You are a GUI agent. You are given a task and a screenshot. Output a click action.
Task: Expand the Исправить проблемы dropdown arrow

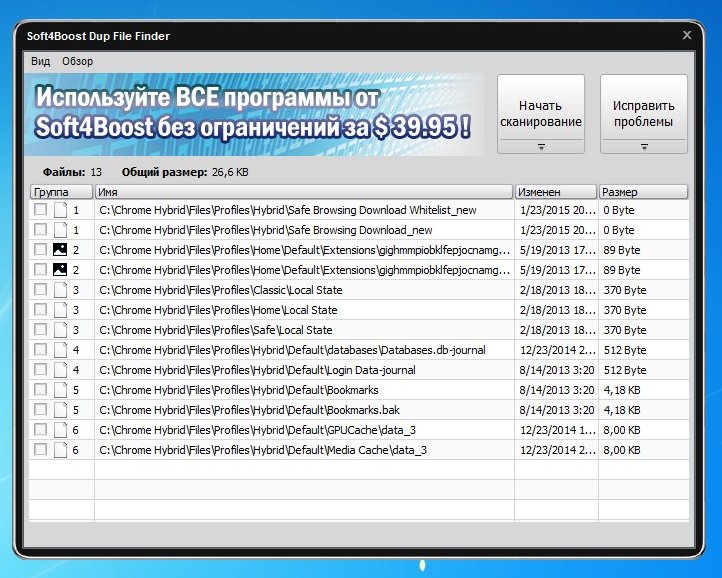tap(644, 146)
